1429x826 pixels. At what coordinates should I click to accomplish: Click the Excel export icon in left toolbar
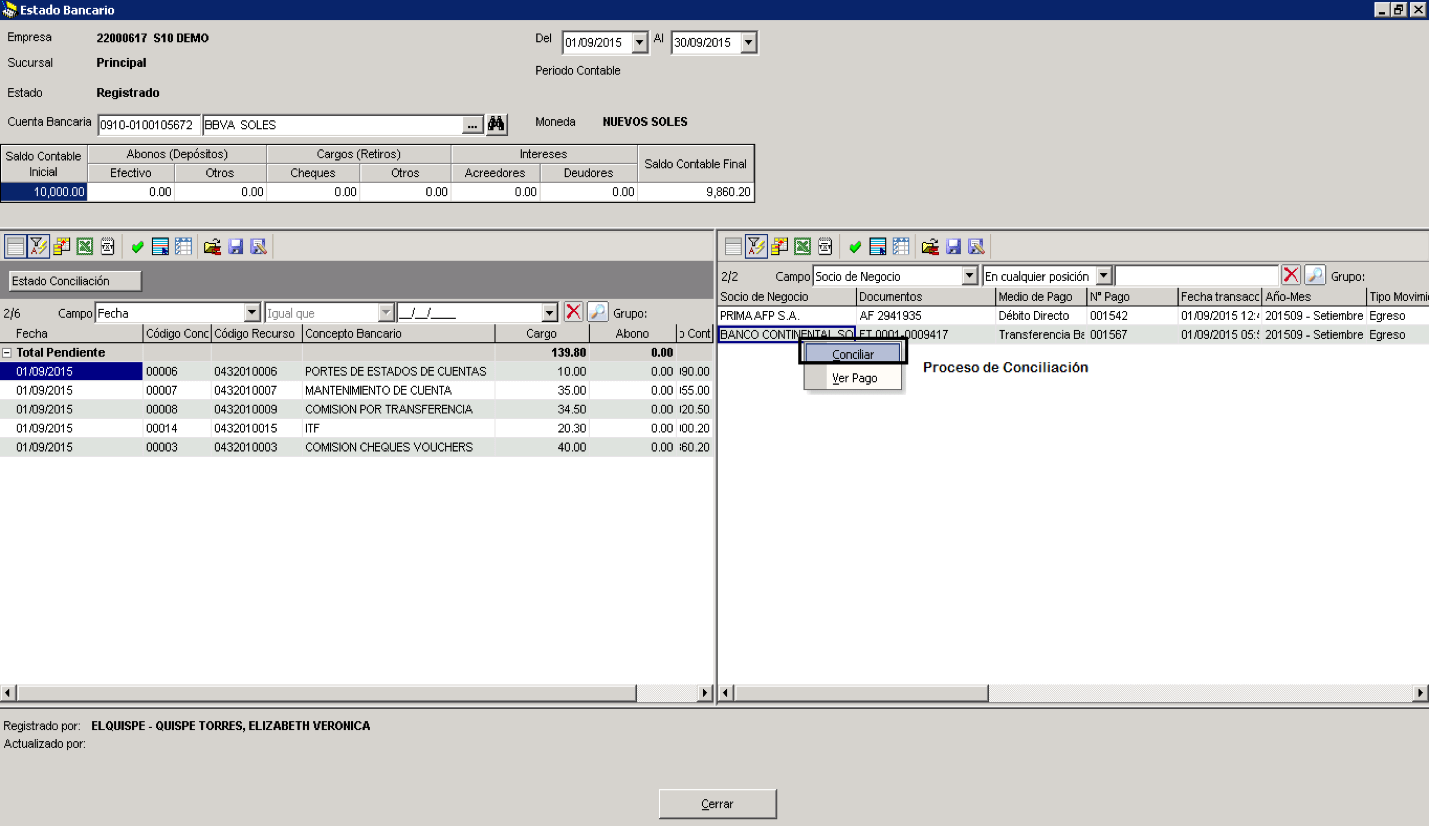pos(84,246)
